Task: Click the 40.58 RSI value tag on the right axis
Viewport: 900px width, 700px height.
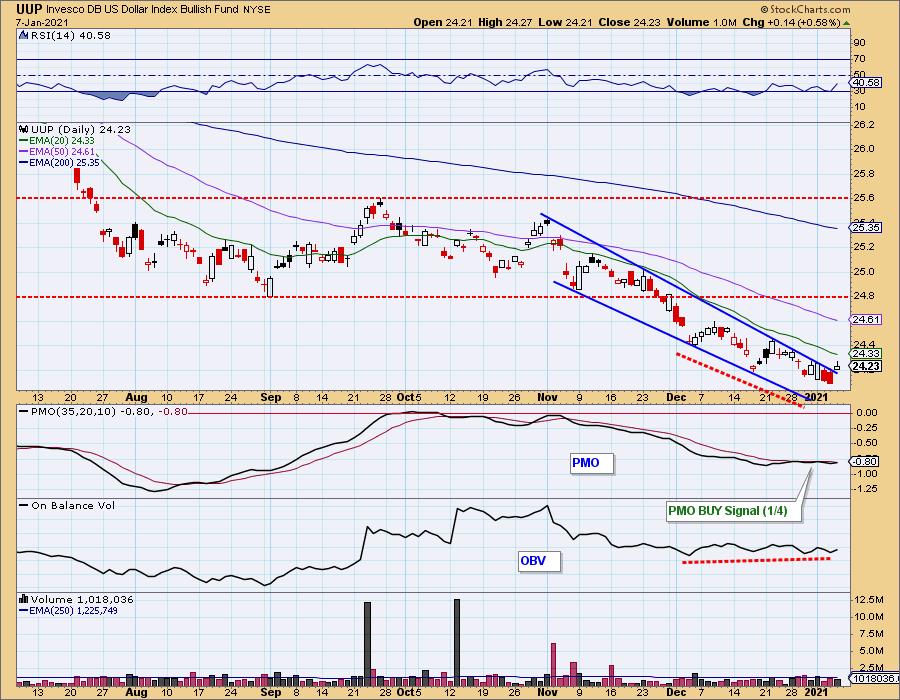Action: point(867,82)
